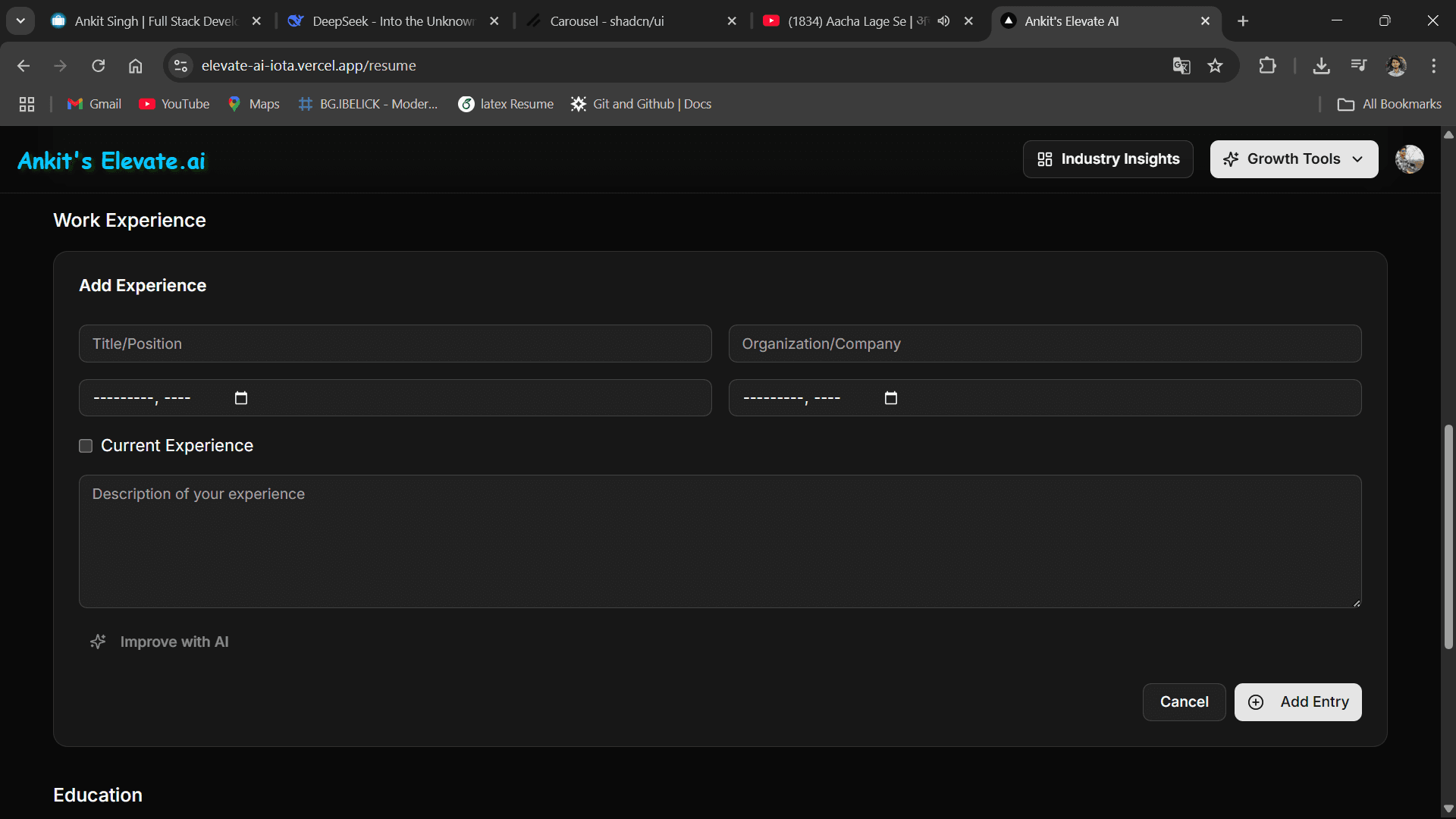Click the address bar URL

[x=309, y=66]
